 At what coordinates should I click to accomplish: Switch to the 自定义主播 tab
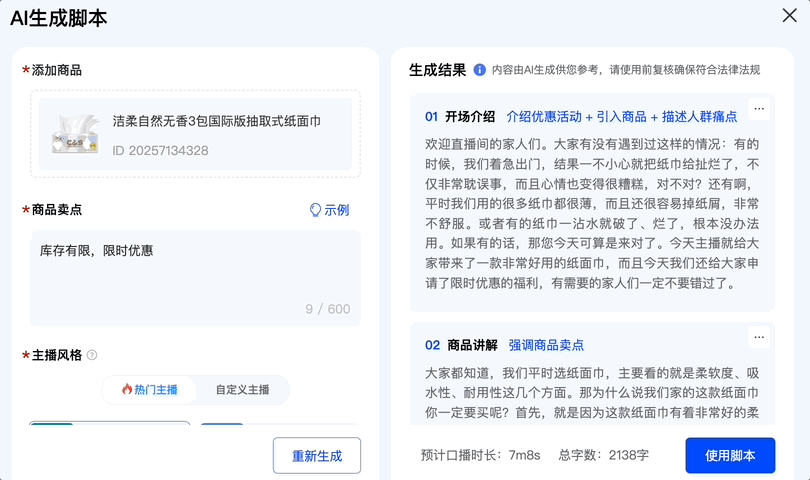(242, 389)
